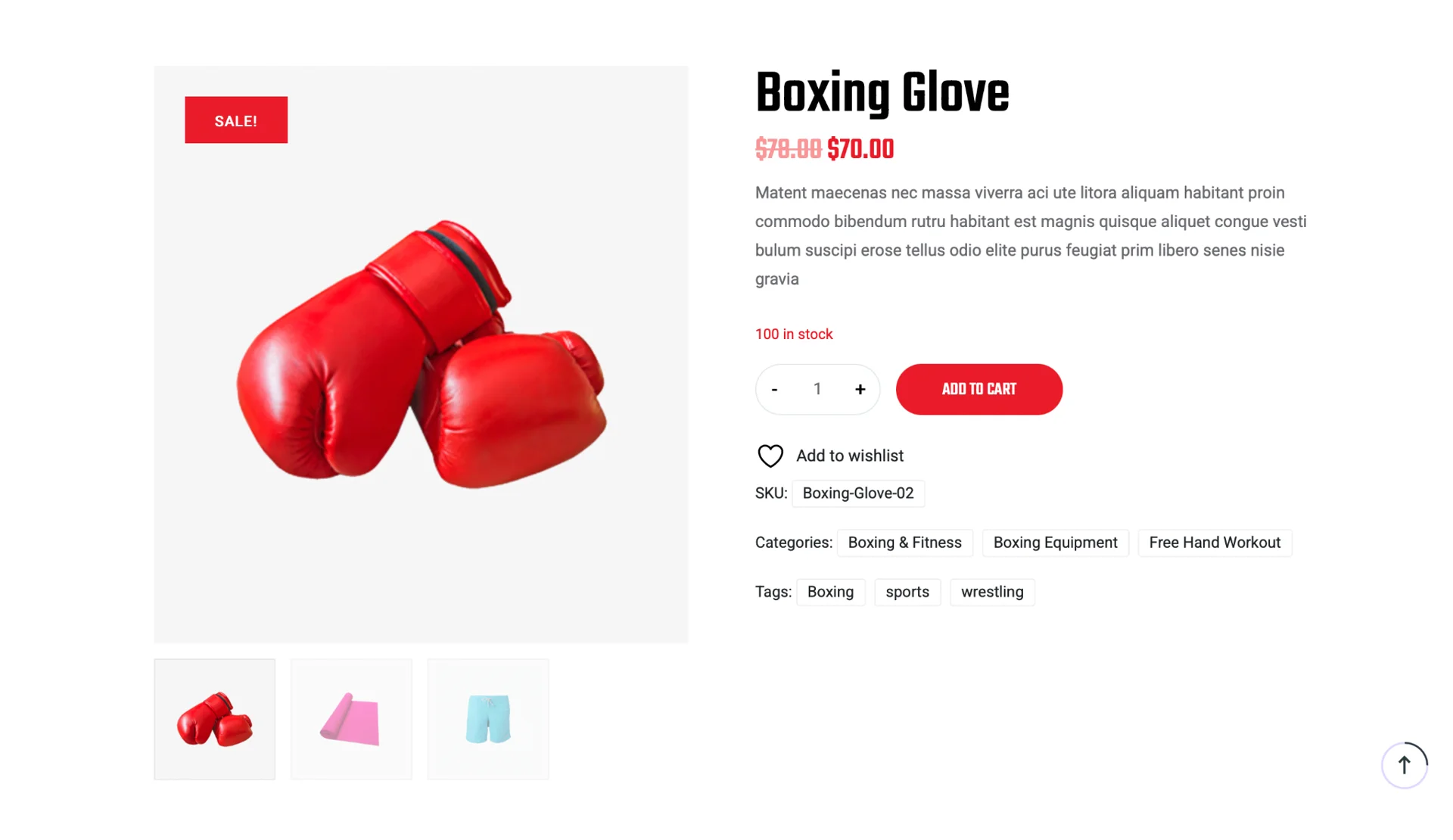Open the Boxing & Fitness category

tap(904, 543)
